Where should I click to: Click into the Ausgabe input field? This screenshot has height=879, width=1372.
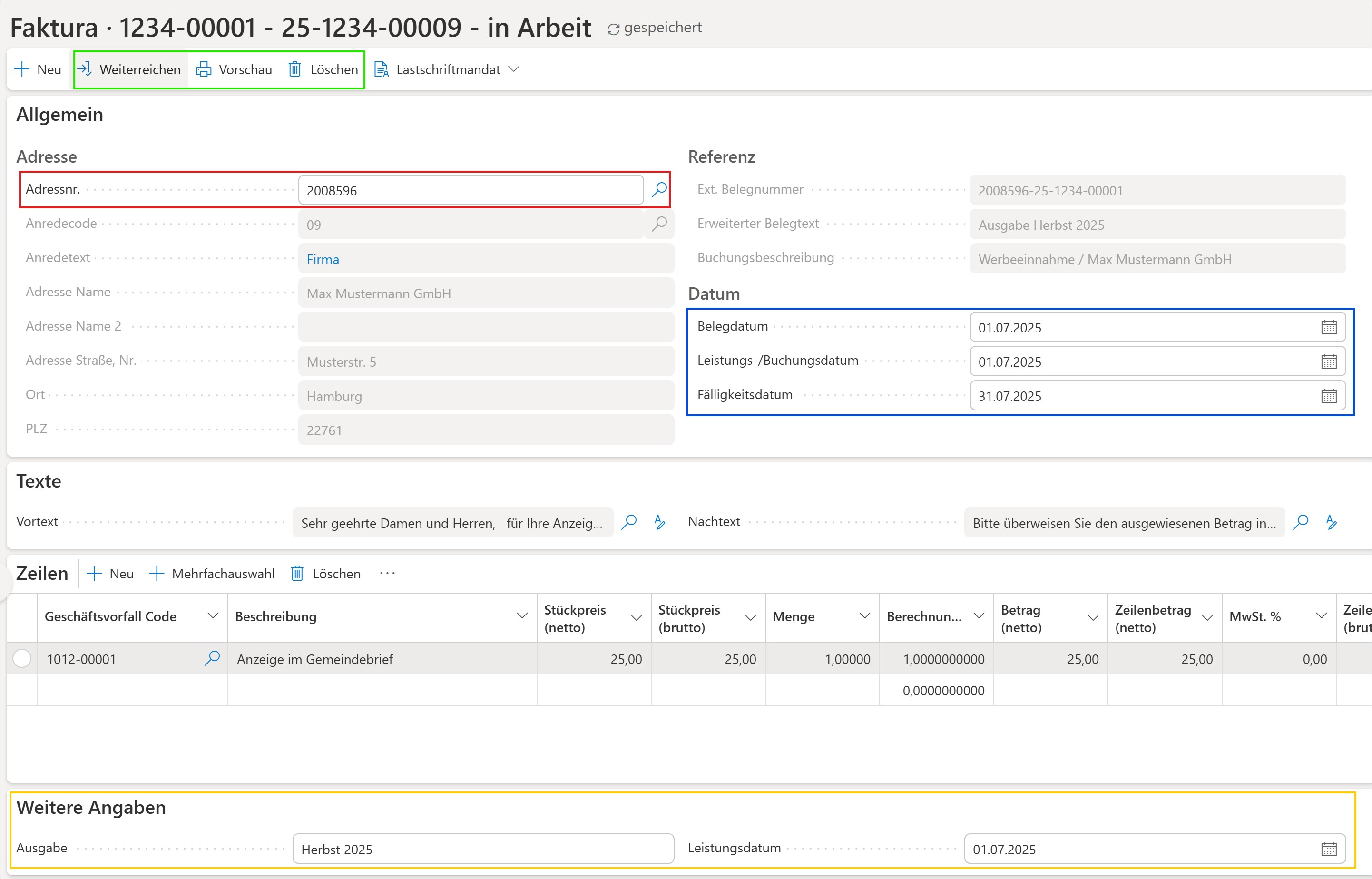pyautogui.click(x=483, y=849)
